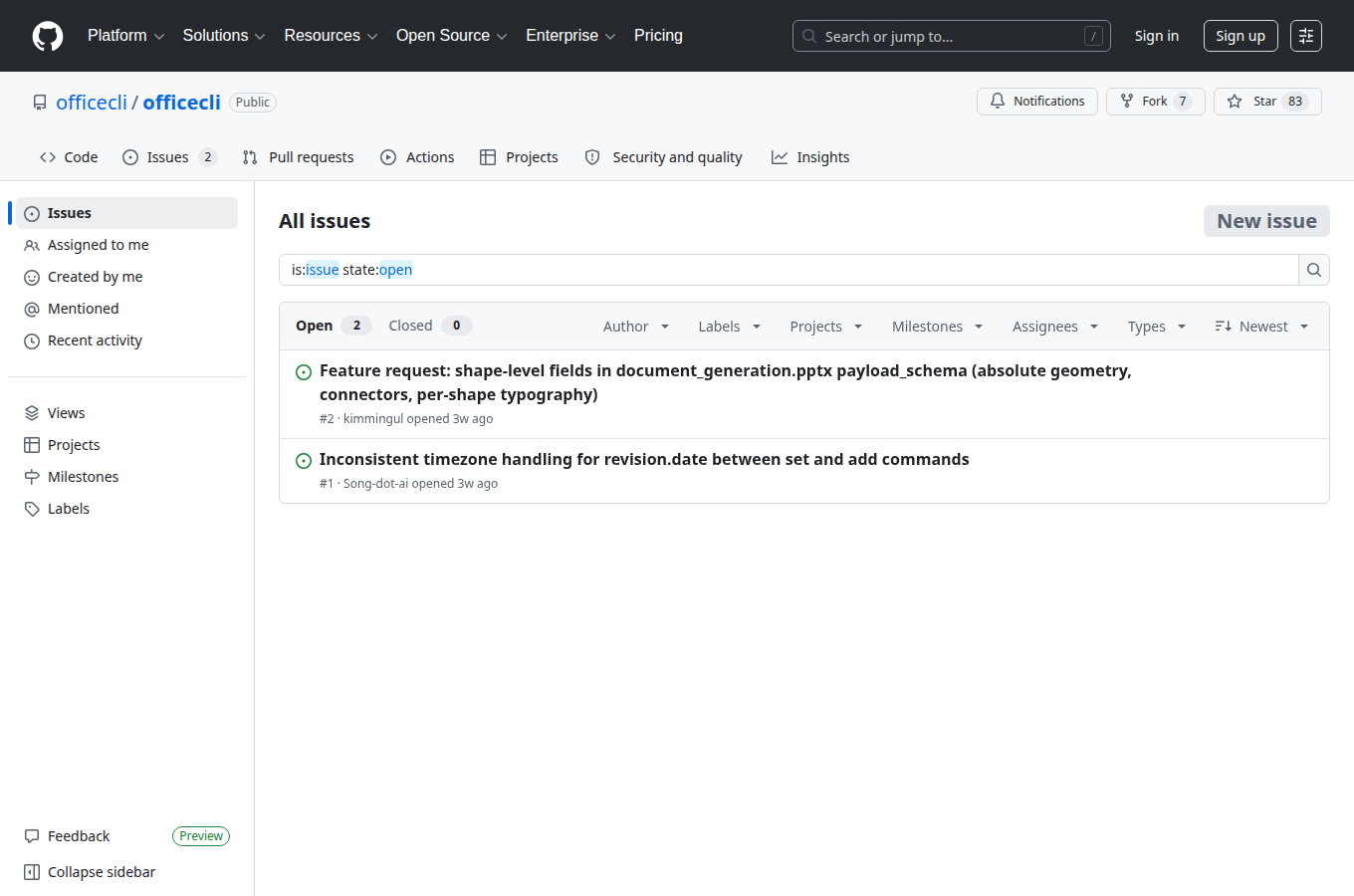Open the Pull requests tab
1354x896 pixels.
pyautogui.click(x=298, y=157)
